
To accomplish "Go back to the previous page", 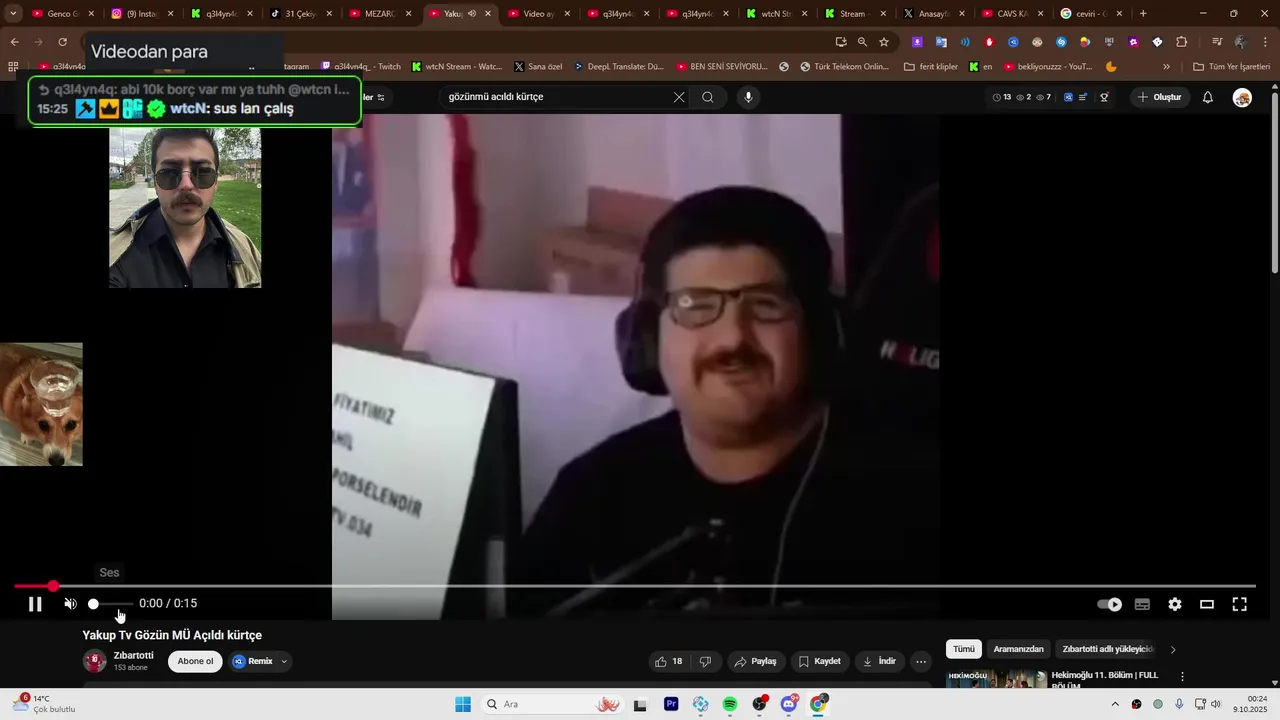I will 14,42.
